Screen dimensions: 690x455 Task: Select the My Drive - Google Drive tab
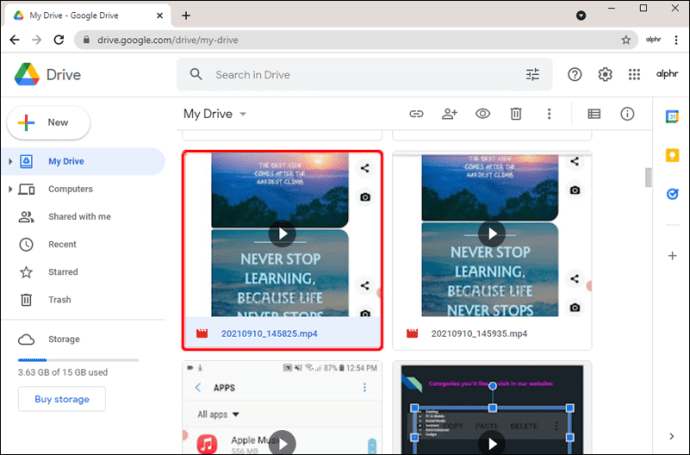tap(87, 15)
